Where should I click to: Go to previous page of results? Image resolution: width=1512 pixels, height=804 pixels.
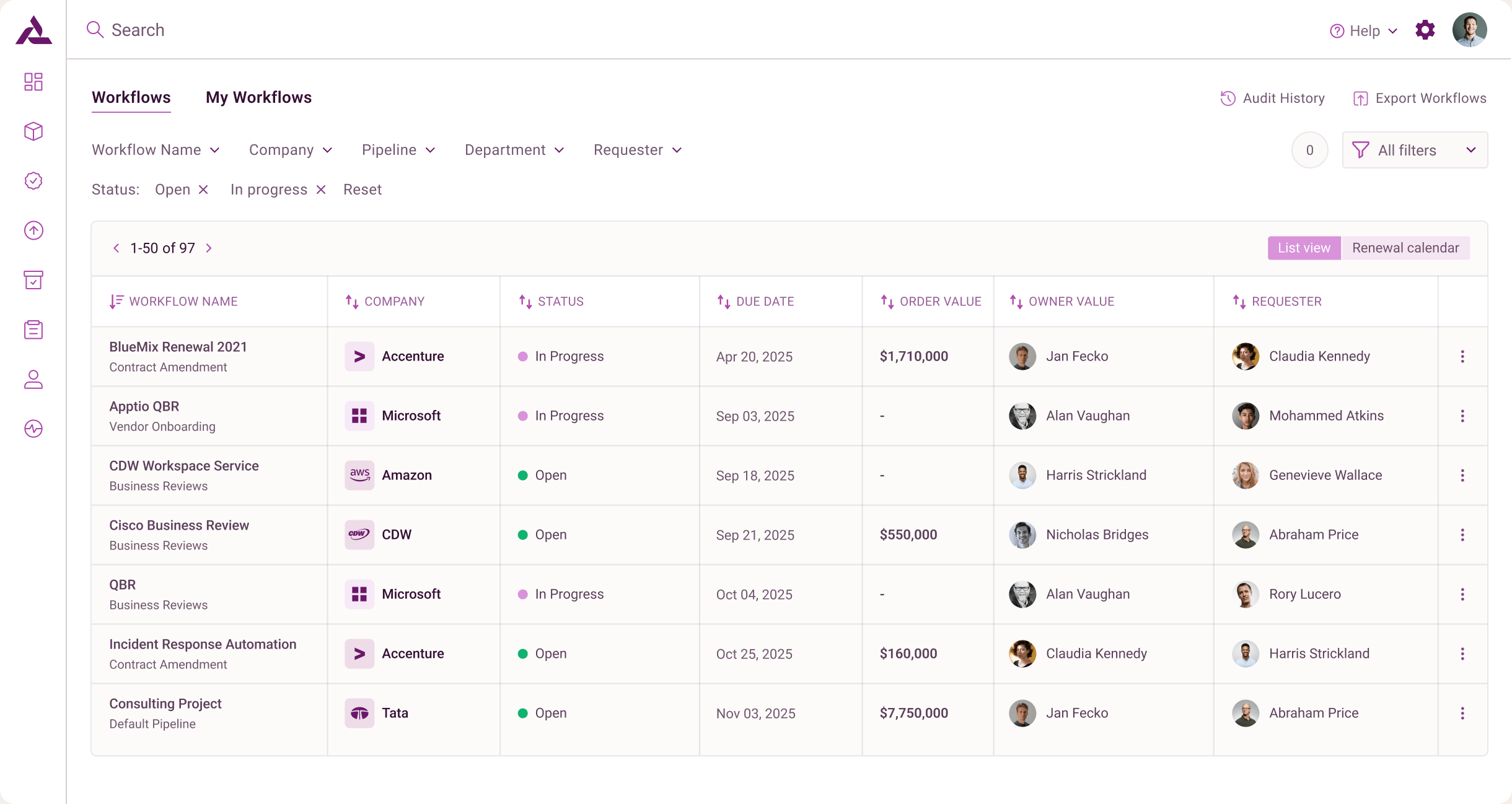pyautogui.click(x=116, y=248)
